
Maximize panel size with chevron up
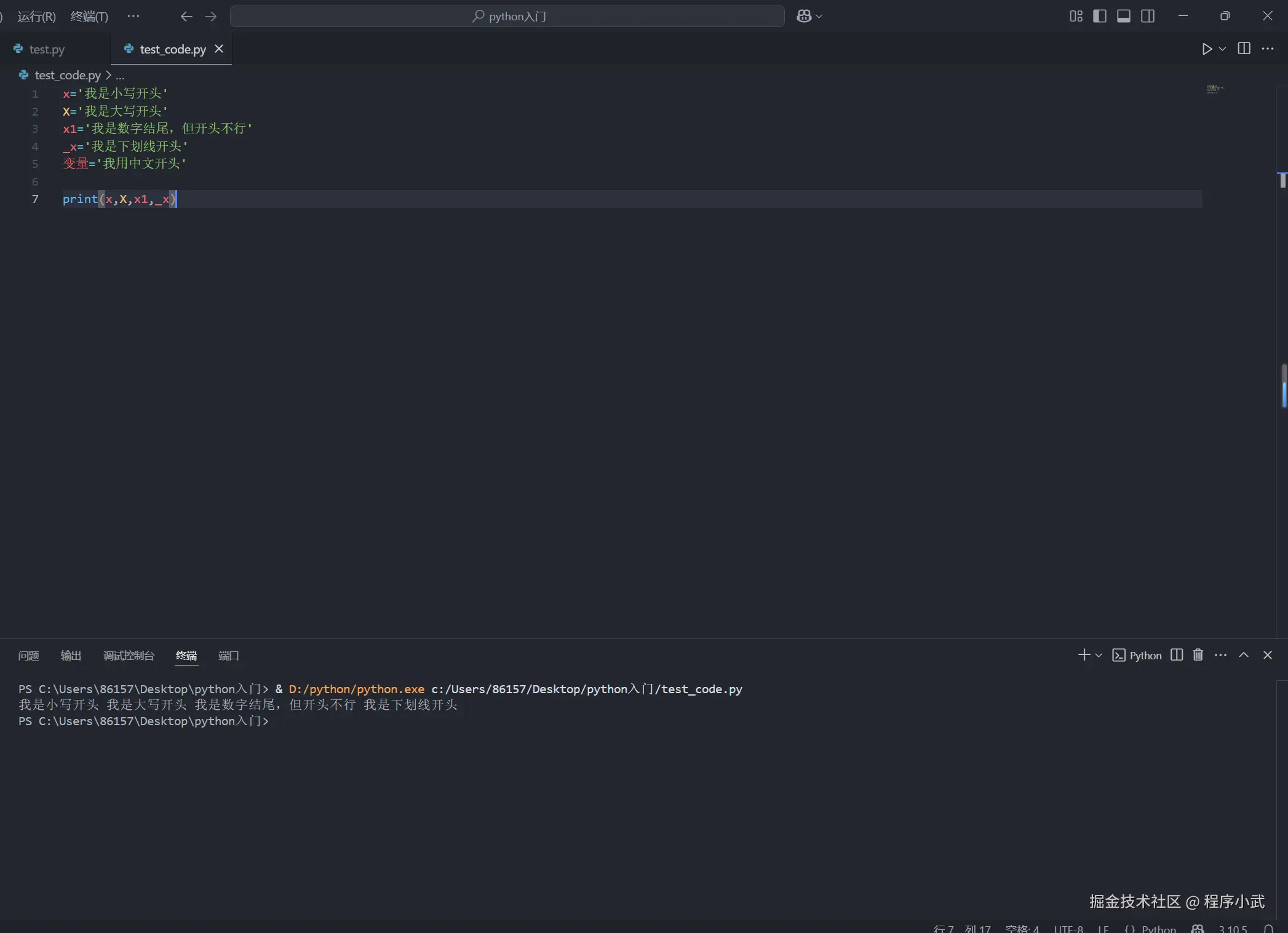click(x=1244, y=655)
